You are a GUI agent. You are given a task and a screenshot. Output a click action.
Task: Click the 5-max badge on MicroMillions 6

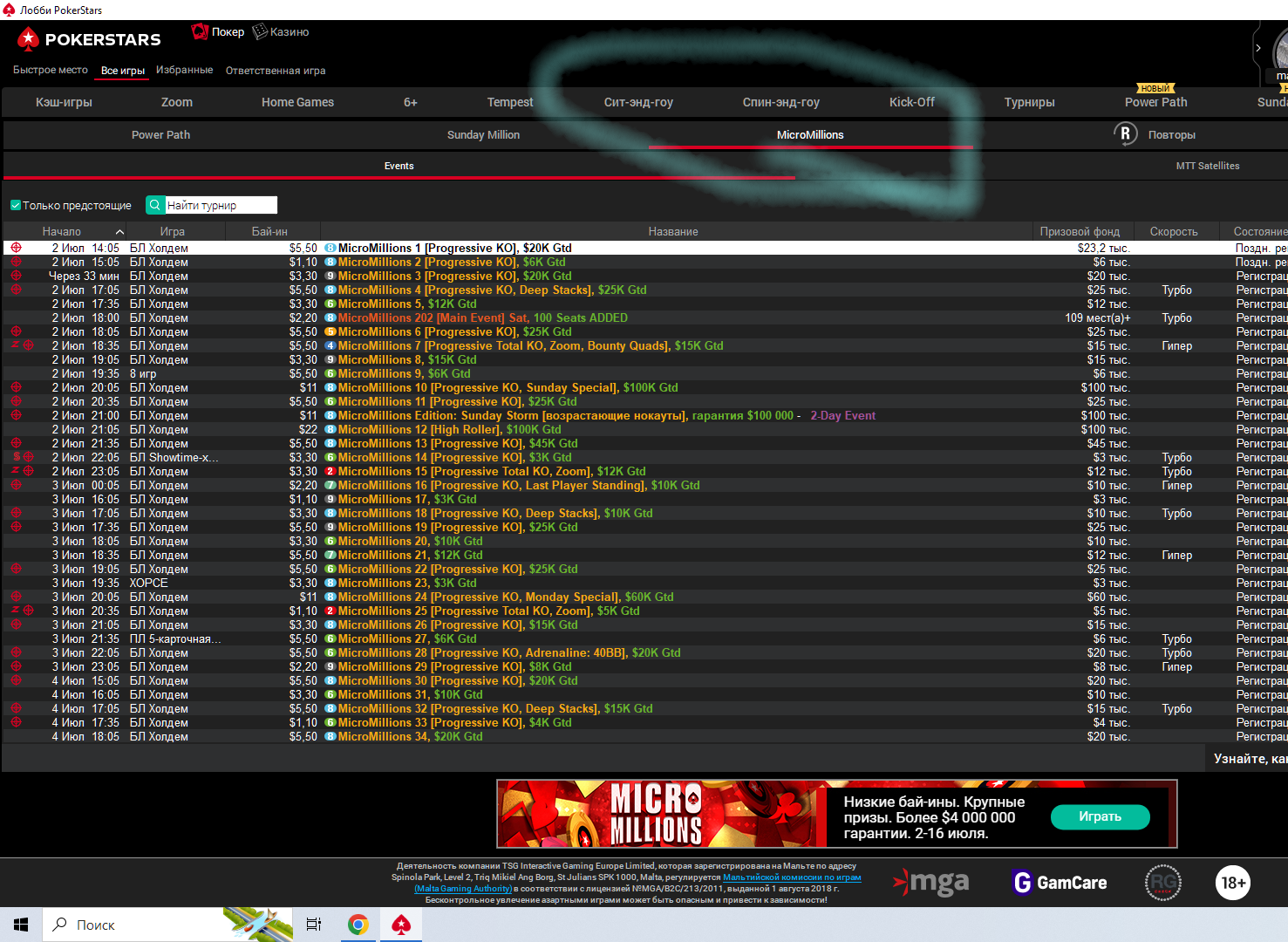click(331, 332)
